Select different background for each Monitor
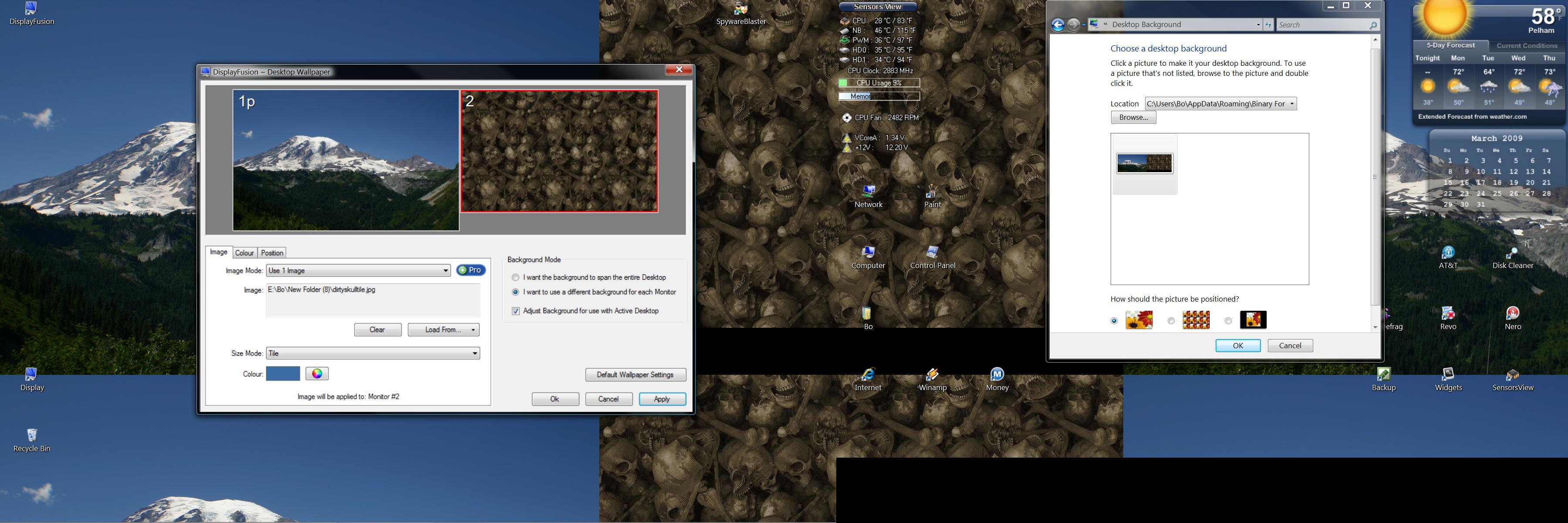Viewport: 1568px width, 523px height. 516,292
